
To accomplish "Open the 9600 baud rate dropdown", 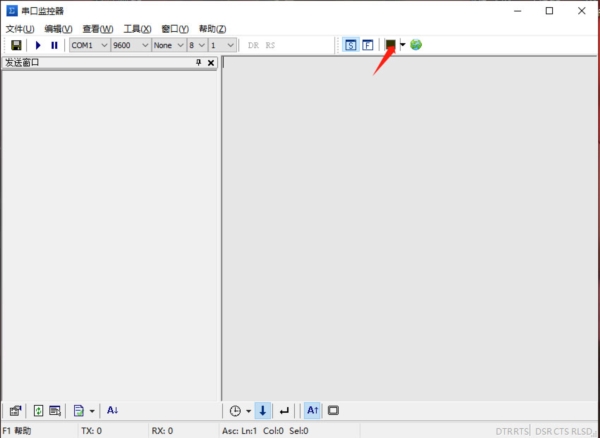I will coord(131,45).
